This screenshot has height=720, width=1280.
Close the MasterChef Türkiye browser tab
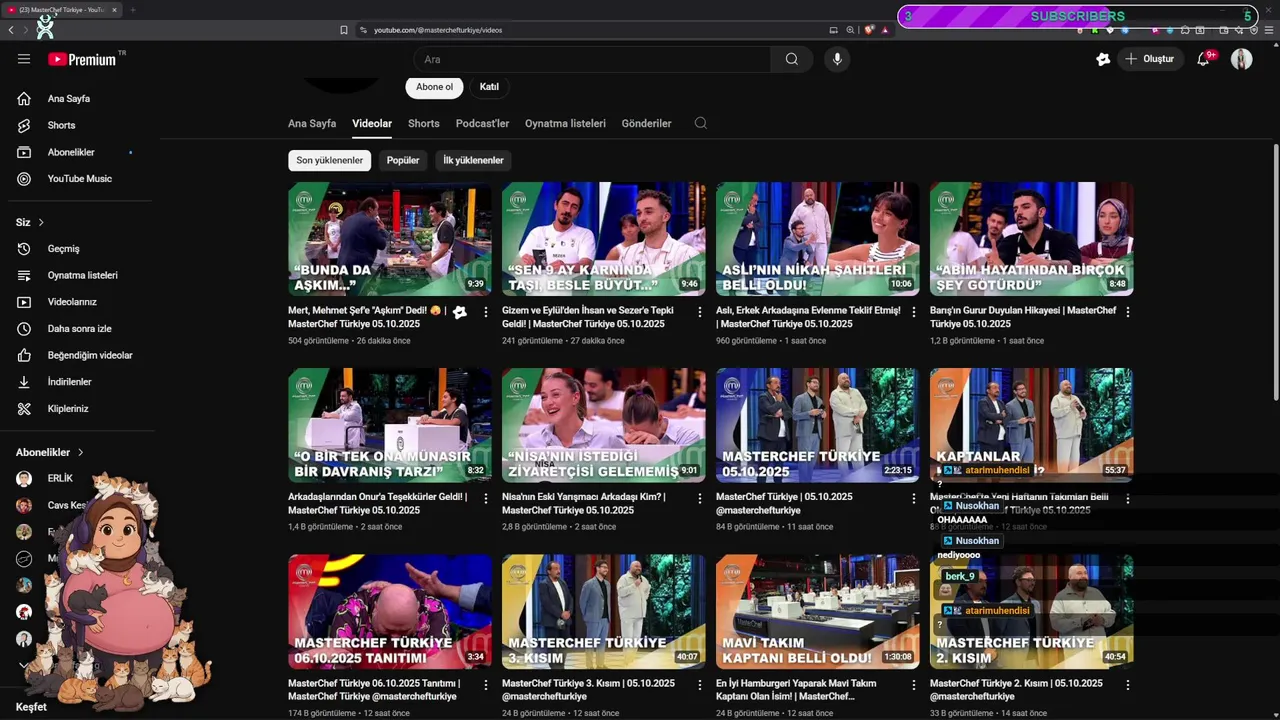click(x=114, y=10)
